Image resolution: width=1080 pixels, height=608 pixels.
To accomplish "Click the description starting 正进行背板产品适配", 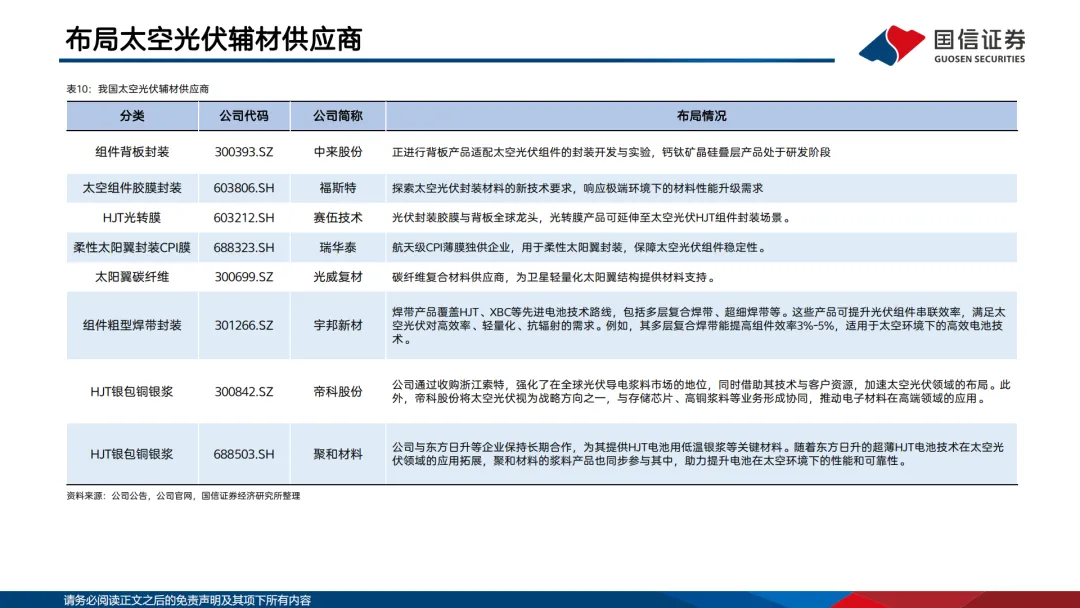I will pos(611,152).
